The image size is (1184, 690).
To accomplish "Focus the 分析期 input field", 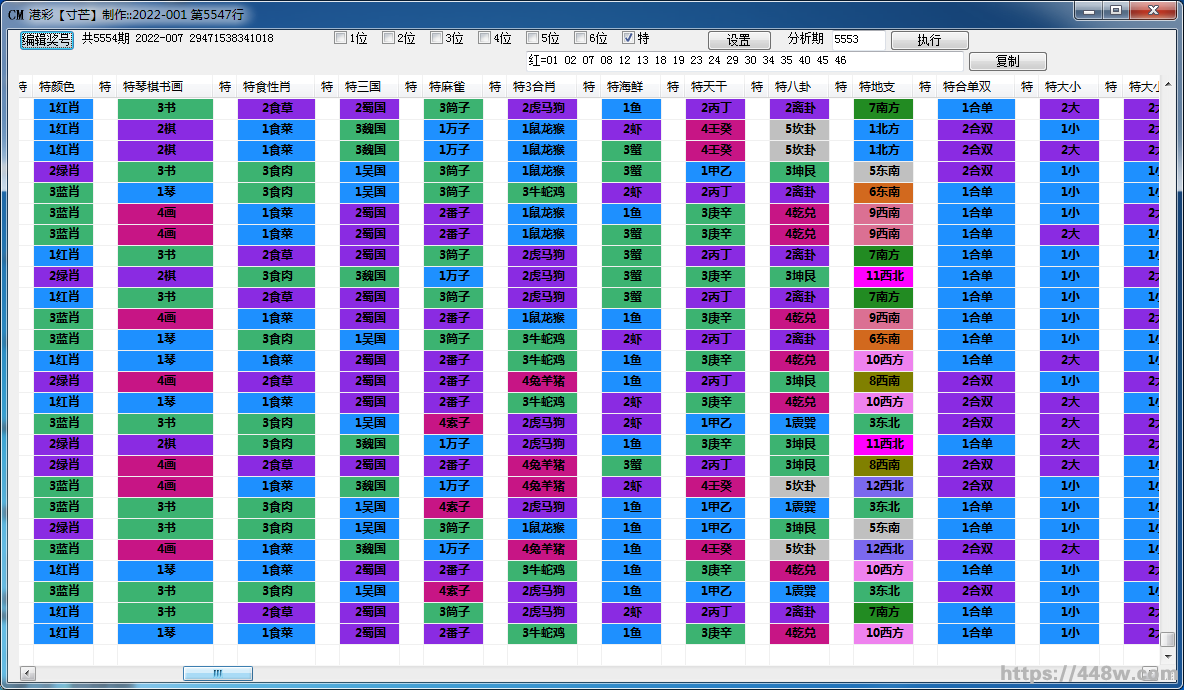I will (x=857, y=40).
